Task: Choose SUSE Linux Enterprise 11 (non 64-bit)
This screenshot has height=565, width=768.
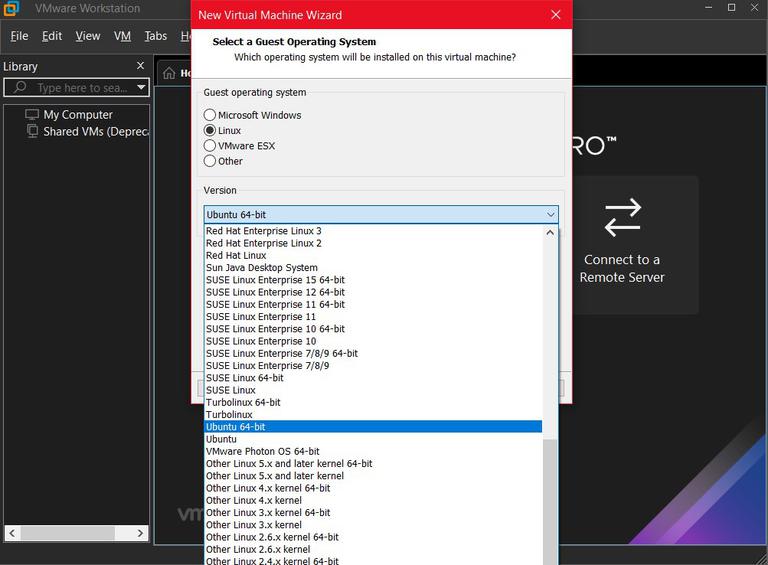Action: click(373, 316)
